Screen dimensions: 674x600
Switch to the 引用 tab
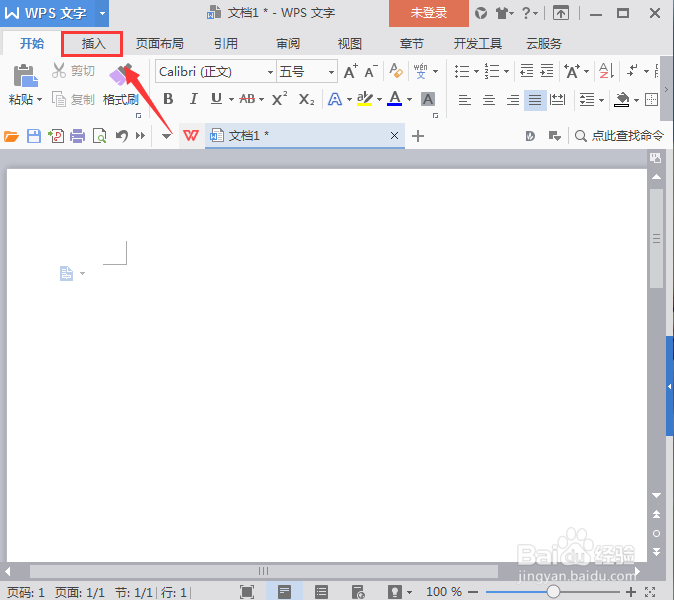coord(226,43)
